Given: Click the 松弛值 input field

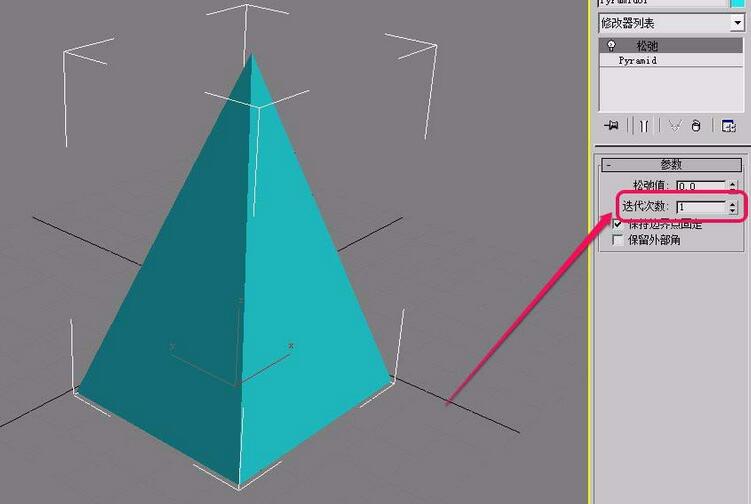Looking at the screenshot, I should pos(701,186).
